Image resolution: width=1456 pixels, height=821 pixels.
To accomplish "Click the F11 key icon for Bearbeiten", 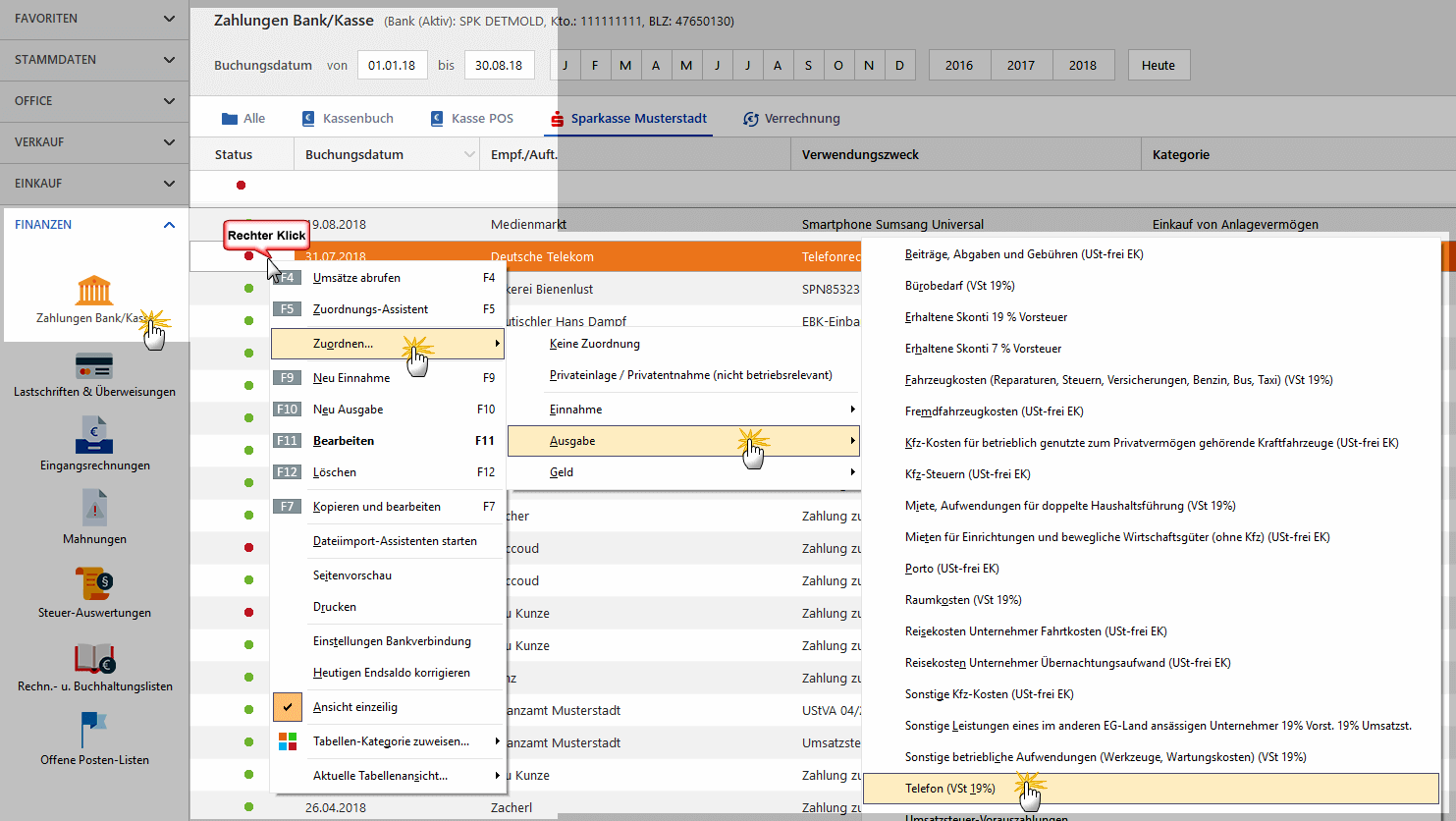I will click(287, 440).
